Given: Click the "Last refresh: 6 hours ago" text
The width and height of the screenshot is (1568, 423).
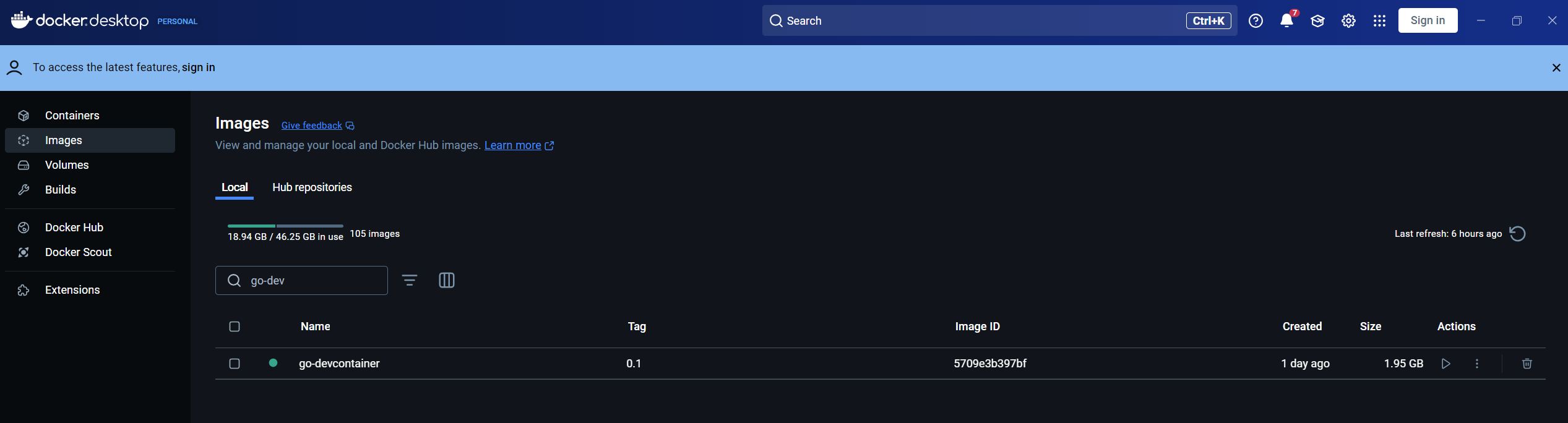Looking at the screenshot, I should pyautogui.click(x=1448, y=234).
